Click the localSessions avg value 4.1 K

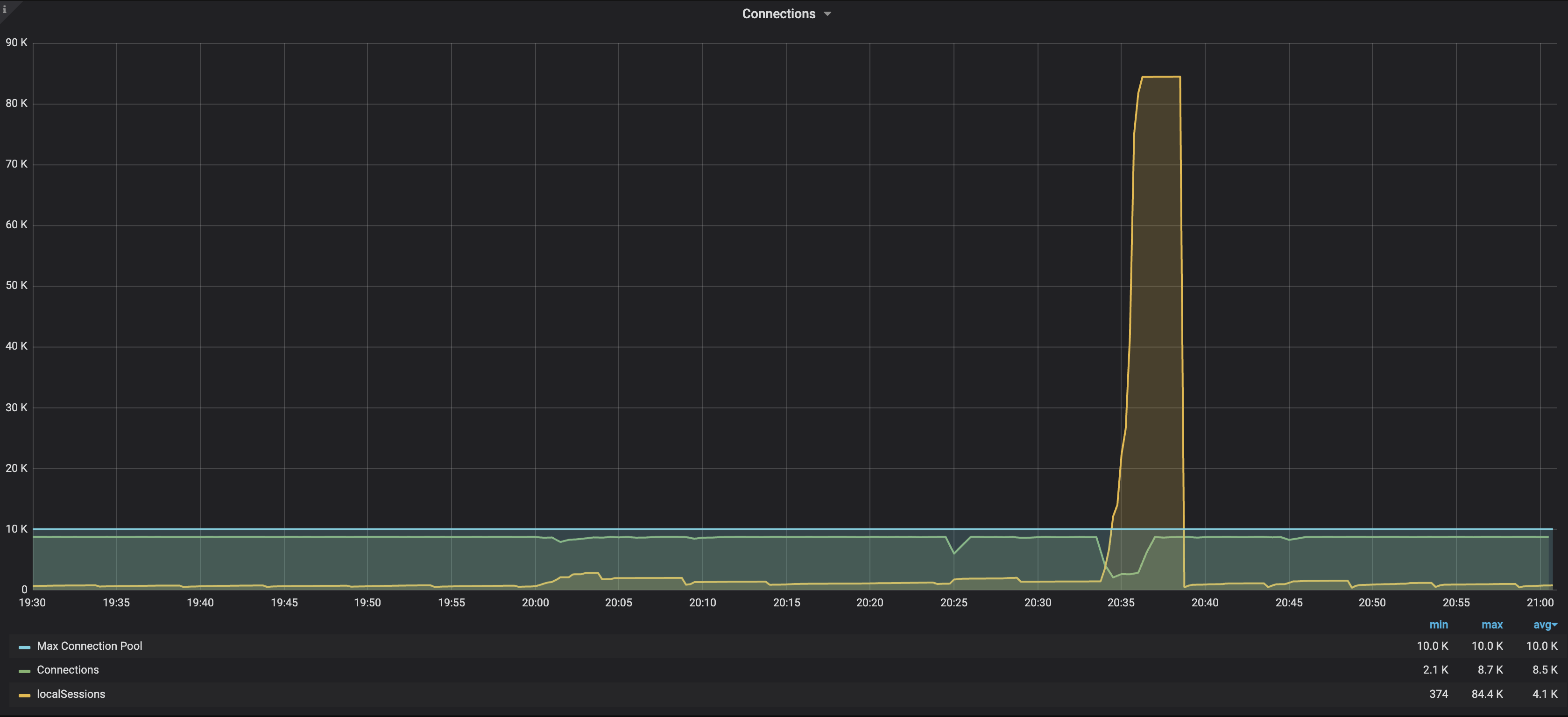[1544, 694]
